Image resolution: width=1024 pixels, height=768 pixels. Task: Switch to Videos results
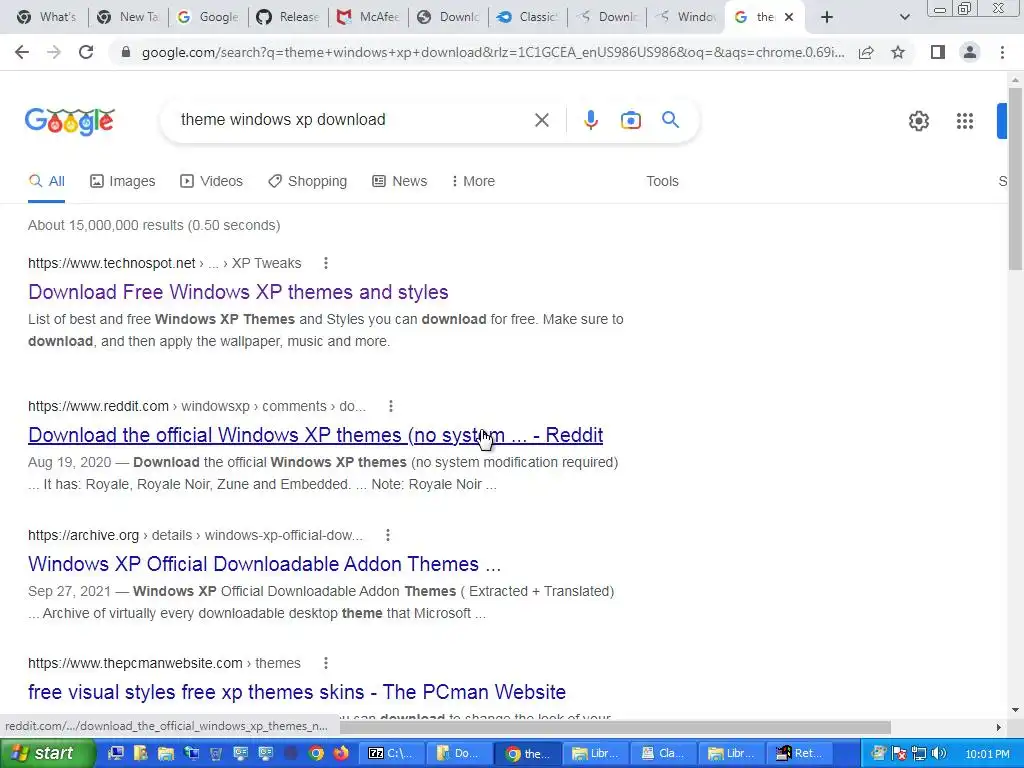[x=212, y=181]
